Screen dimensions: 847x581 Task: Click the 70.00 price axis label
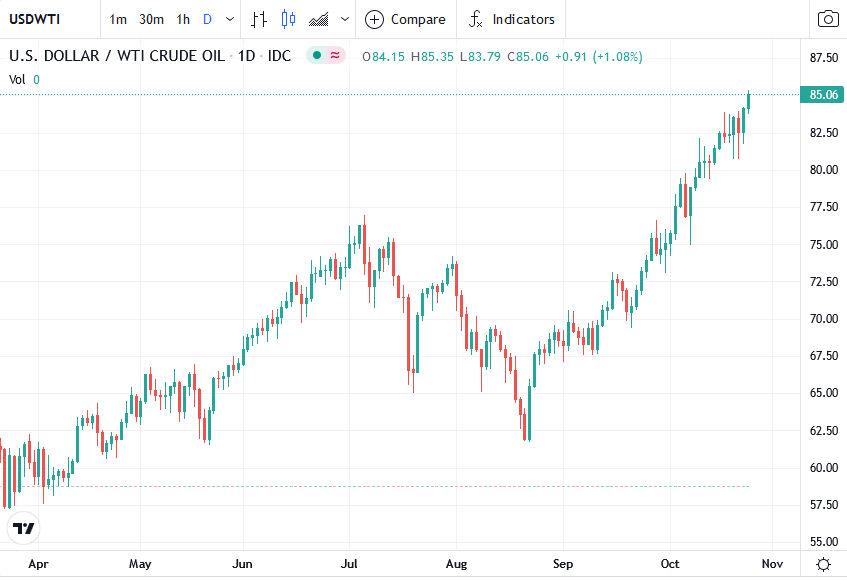[x=824, y=319]
